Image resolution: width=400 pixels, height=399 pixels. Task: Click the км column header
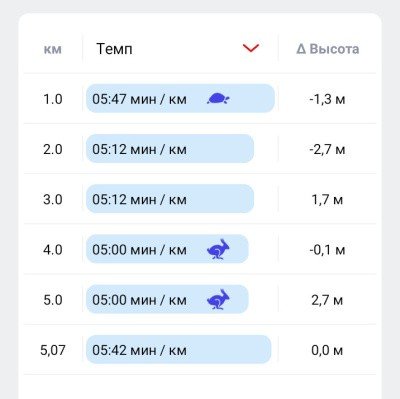tap(53, 49)
